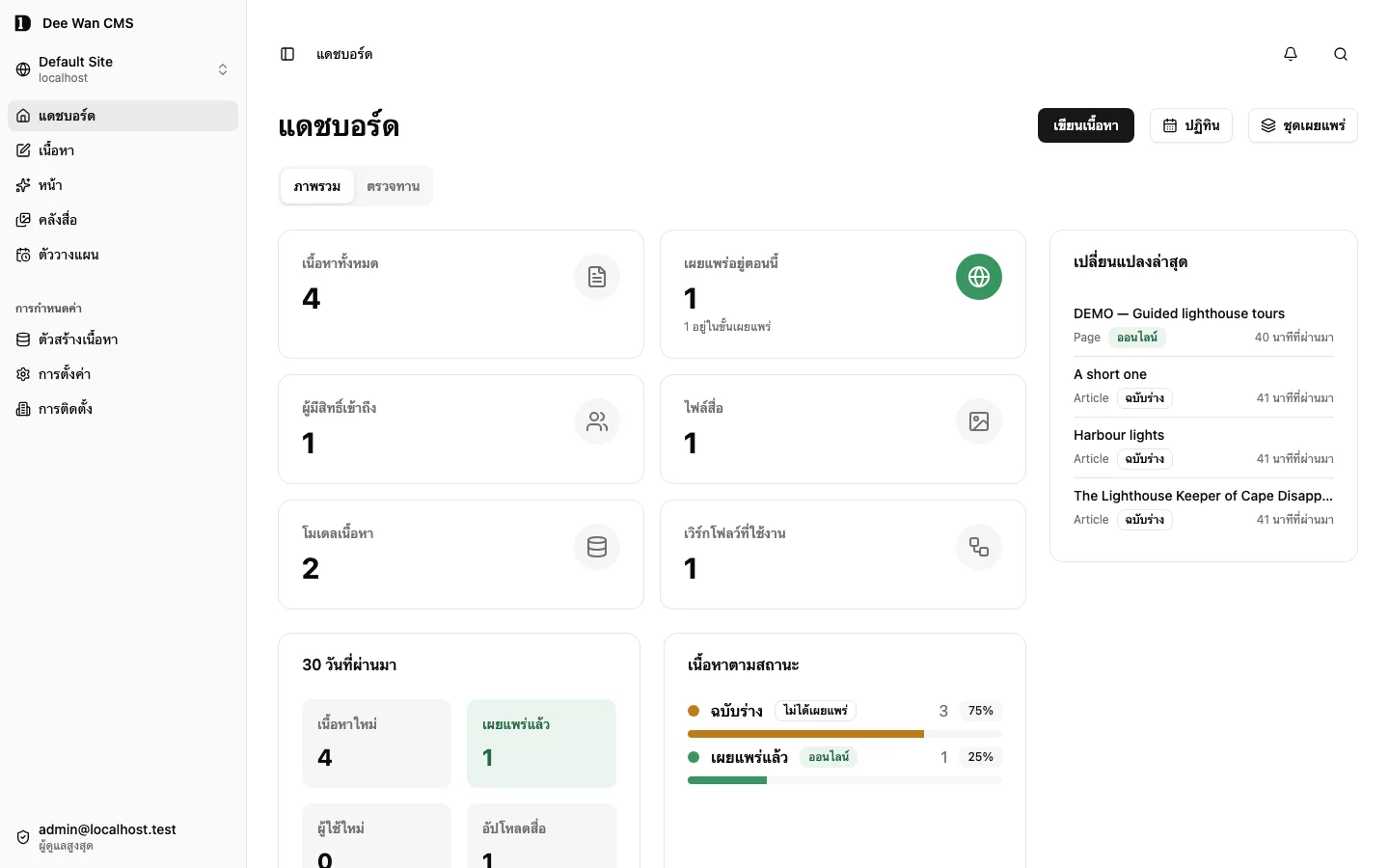Open คลังสื่อ in the sidebar
Image resolution: width=1389 pixels, height=868 pixels.
point(123,220)
